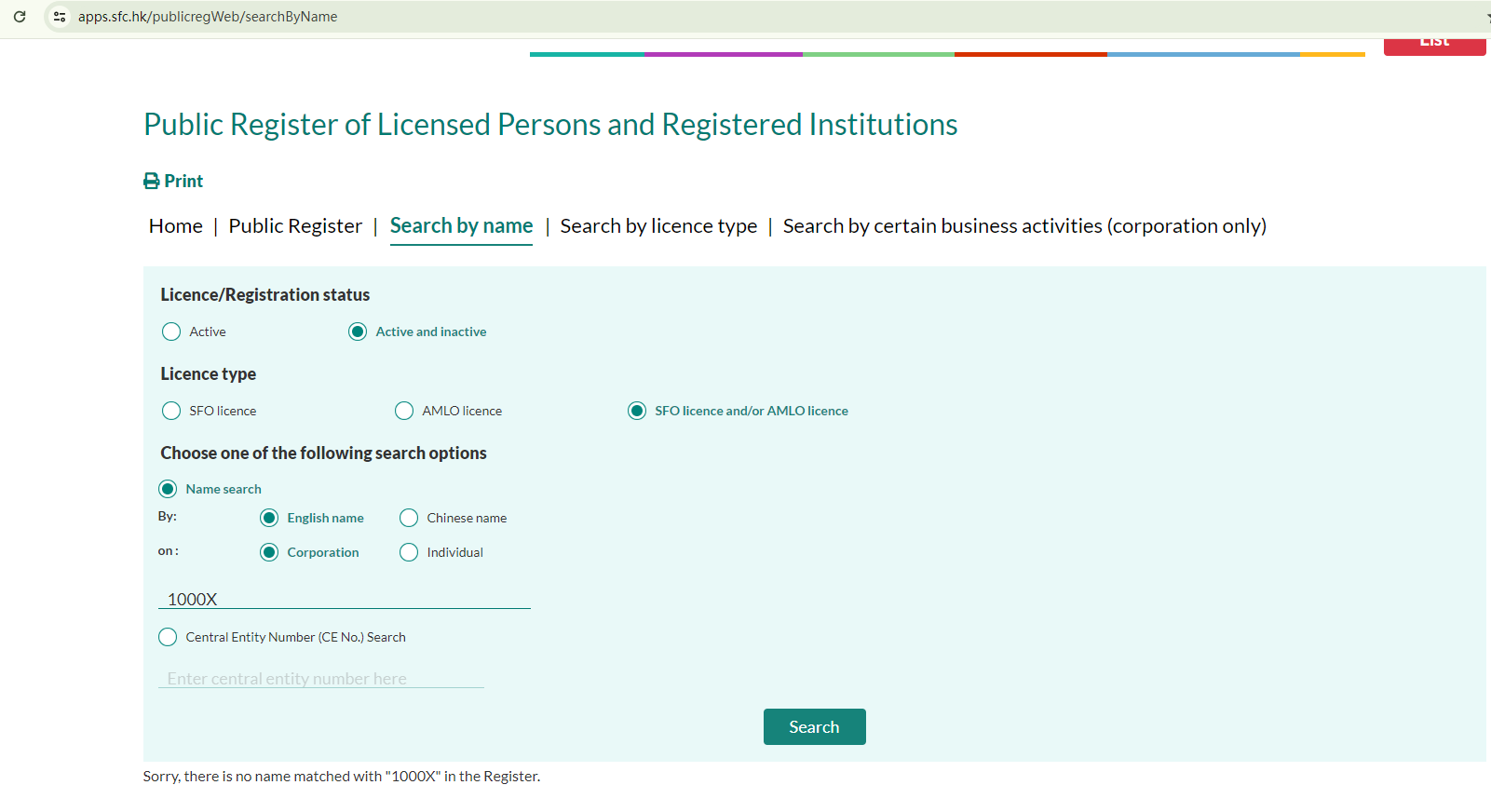Open Search by certain business activities
Image resolution: width=1491 pixels, height=812 pixels.
(1024, 226)
